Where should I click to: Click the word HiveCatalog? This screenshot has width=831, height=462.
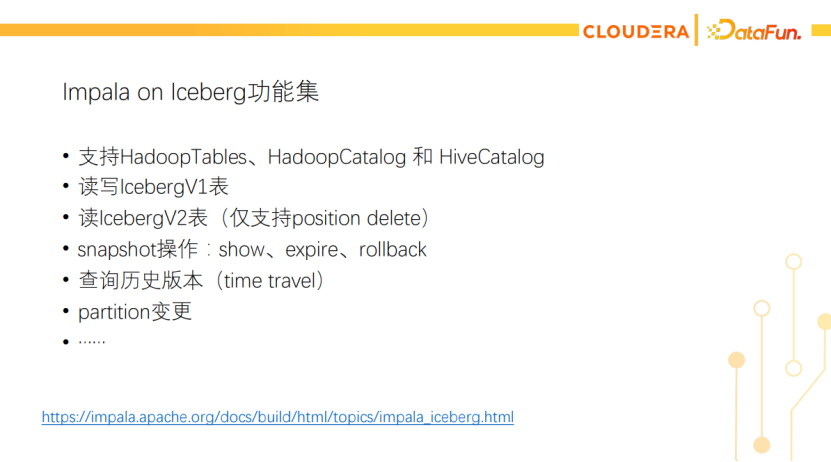[491, 157]
